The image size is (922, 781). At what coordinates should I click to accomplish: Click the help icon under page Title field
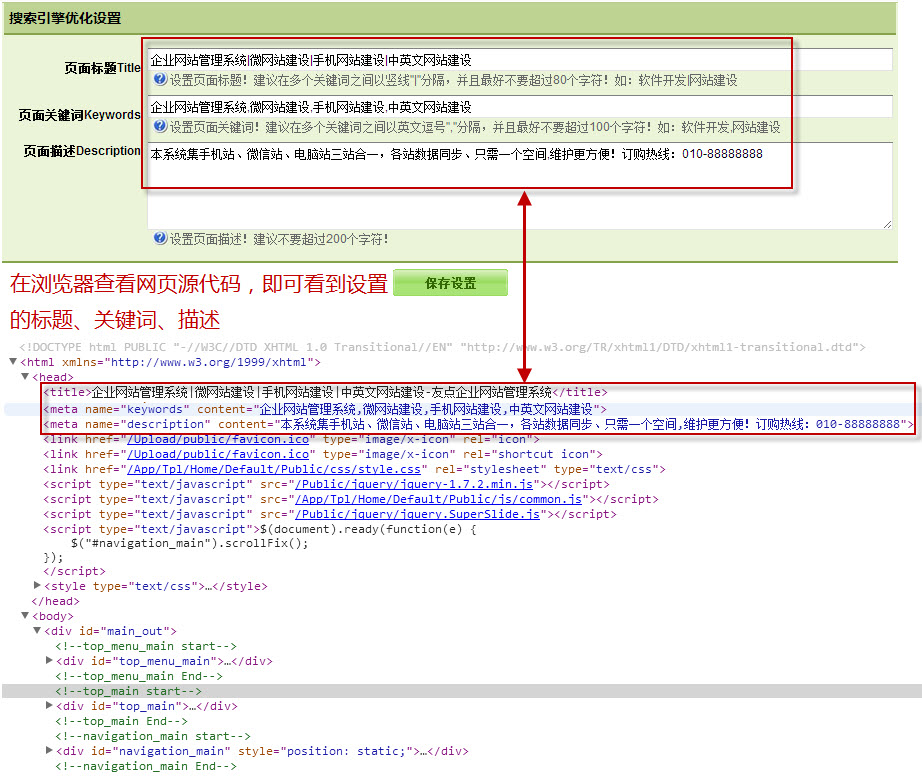click(x=160, y=79)
